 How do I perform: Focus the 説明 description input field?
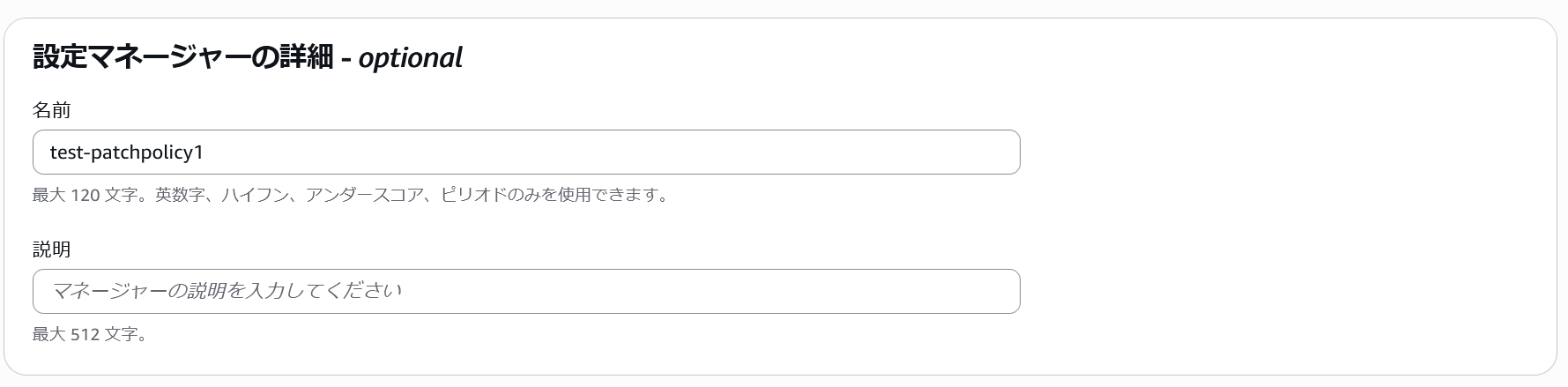(525, 291)
